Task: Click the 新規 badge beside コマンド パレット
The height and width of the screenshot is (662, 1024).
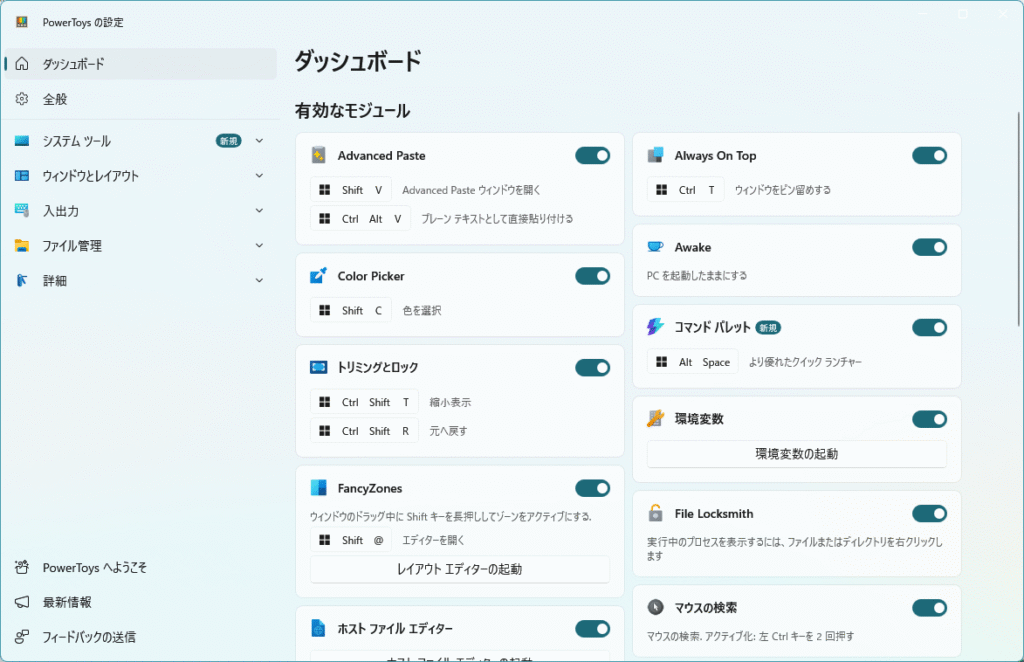Action: [x=768, y=328]
